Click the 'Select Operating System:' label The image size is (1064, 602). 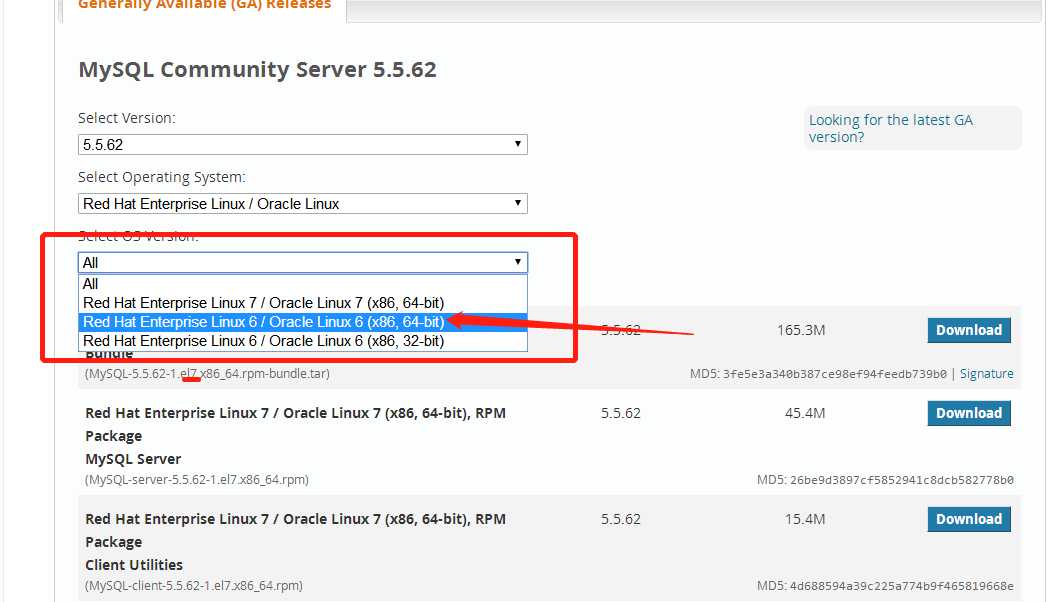pos(162,177)
